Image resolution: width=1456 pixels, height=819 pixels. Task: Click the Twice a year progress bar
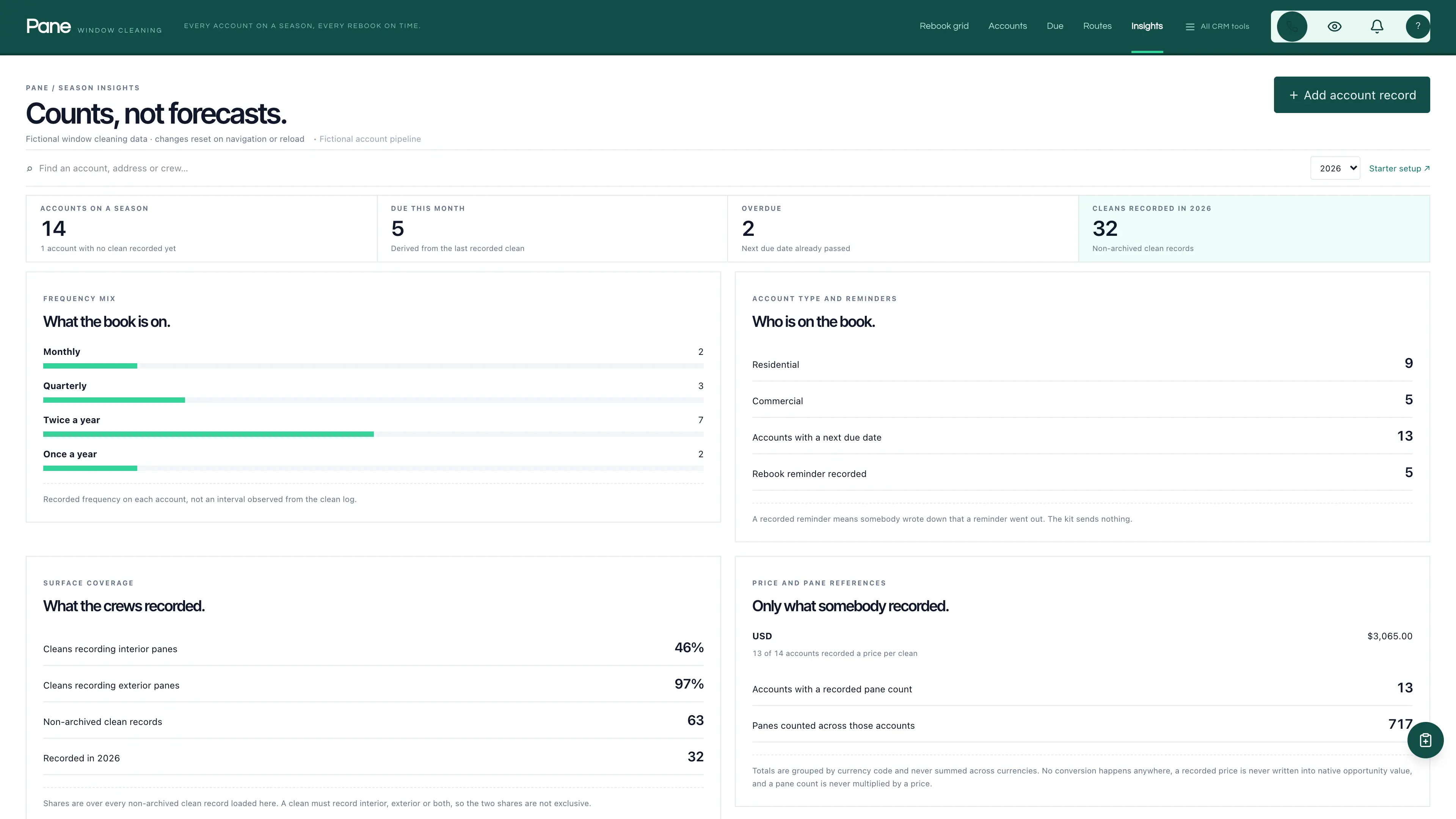tap(373, 434)
